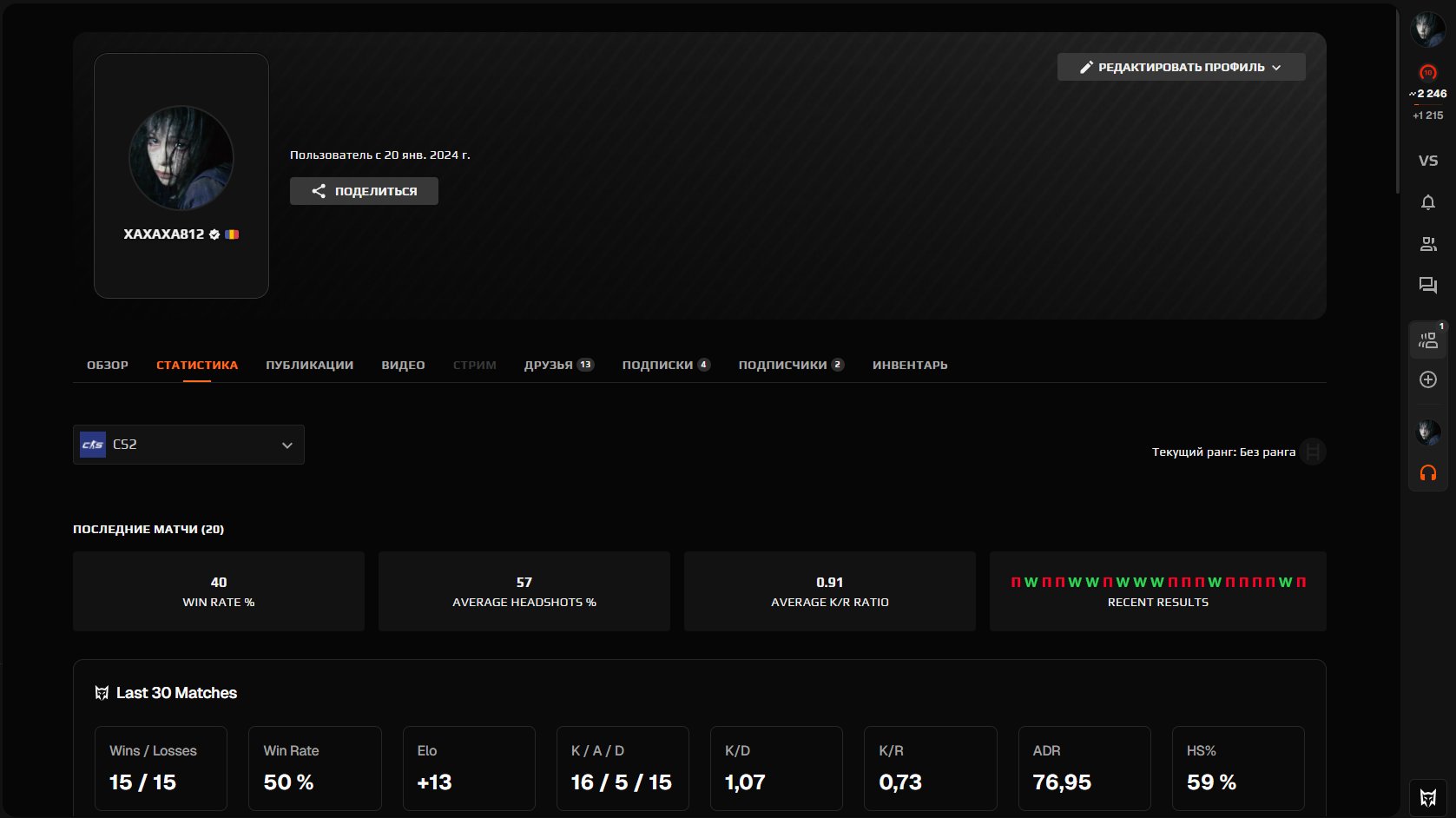
Task: Open the notifications bell icon
Action: point(1427,202)
